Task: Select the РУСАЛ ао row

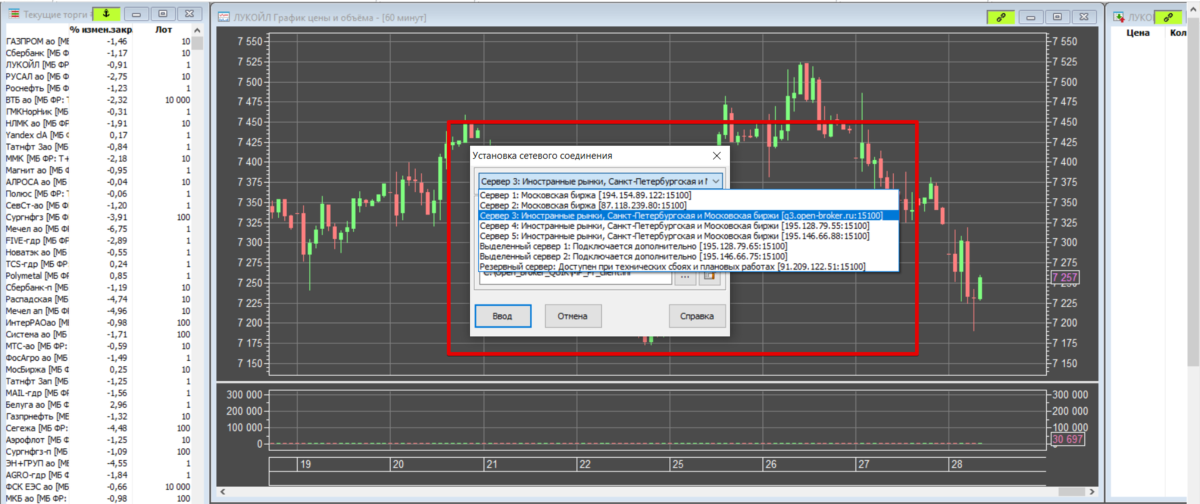Action: [x=98, y=76]
